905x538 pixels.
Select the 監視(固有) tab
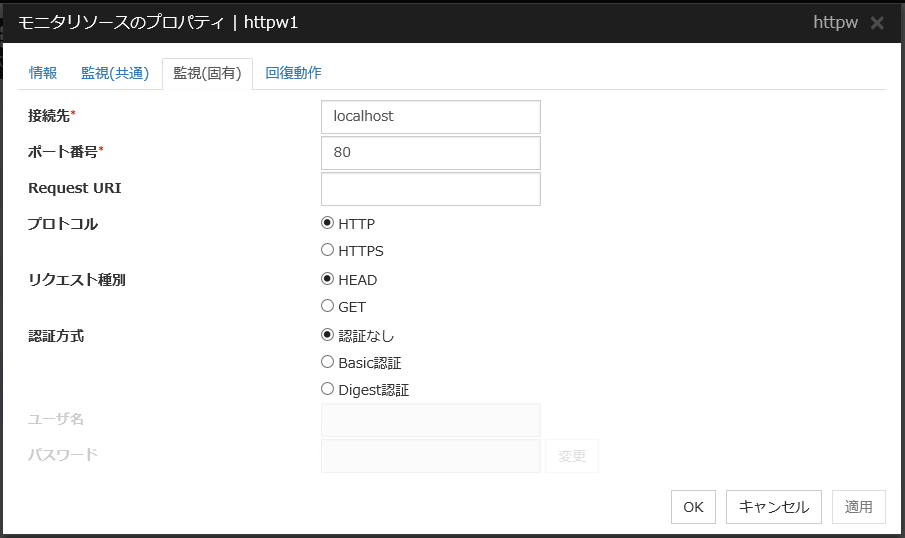pos(207,73)
